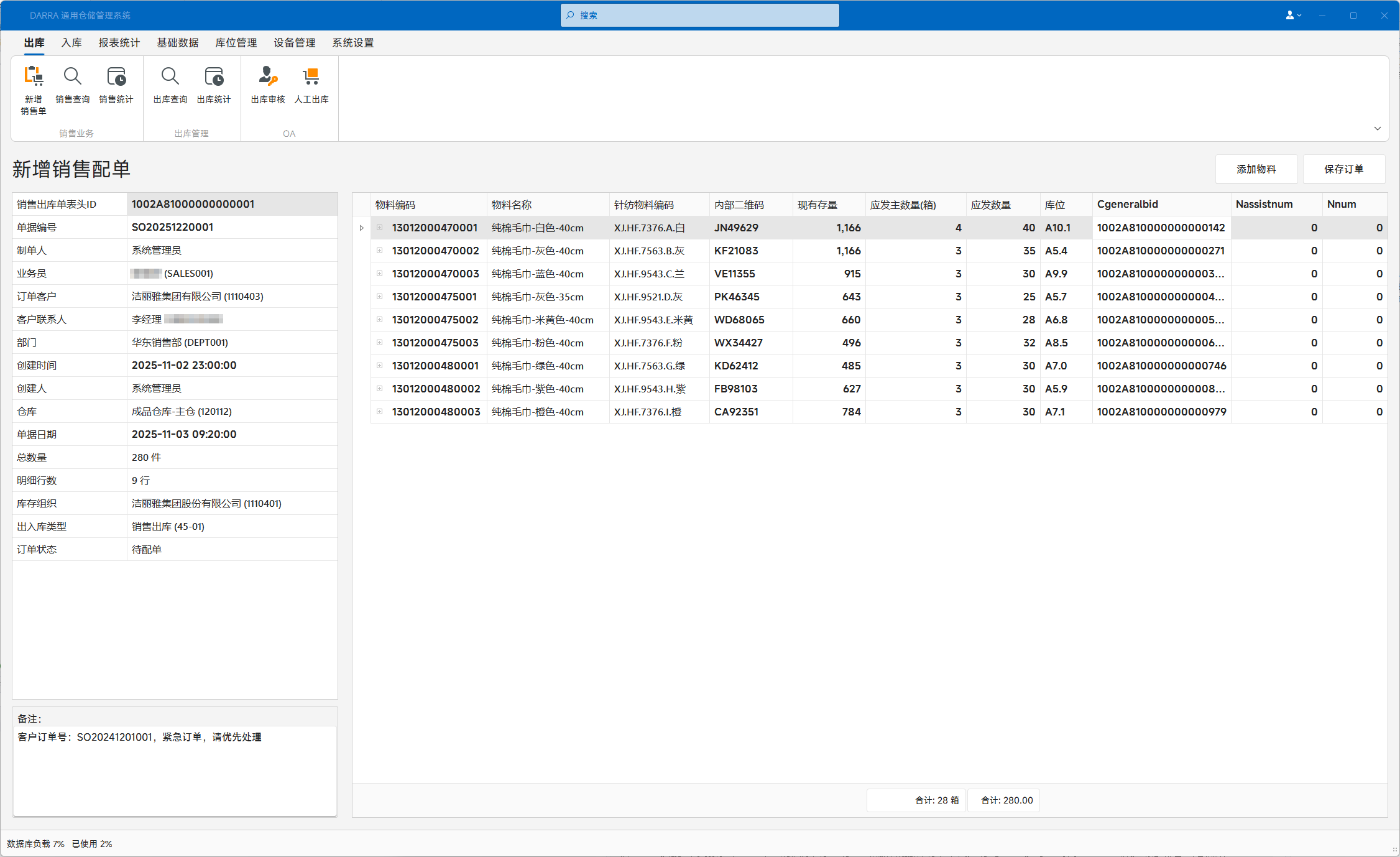Expand row 13012000470001 details

pyautogui.click(x=379, y=228)
